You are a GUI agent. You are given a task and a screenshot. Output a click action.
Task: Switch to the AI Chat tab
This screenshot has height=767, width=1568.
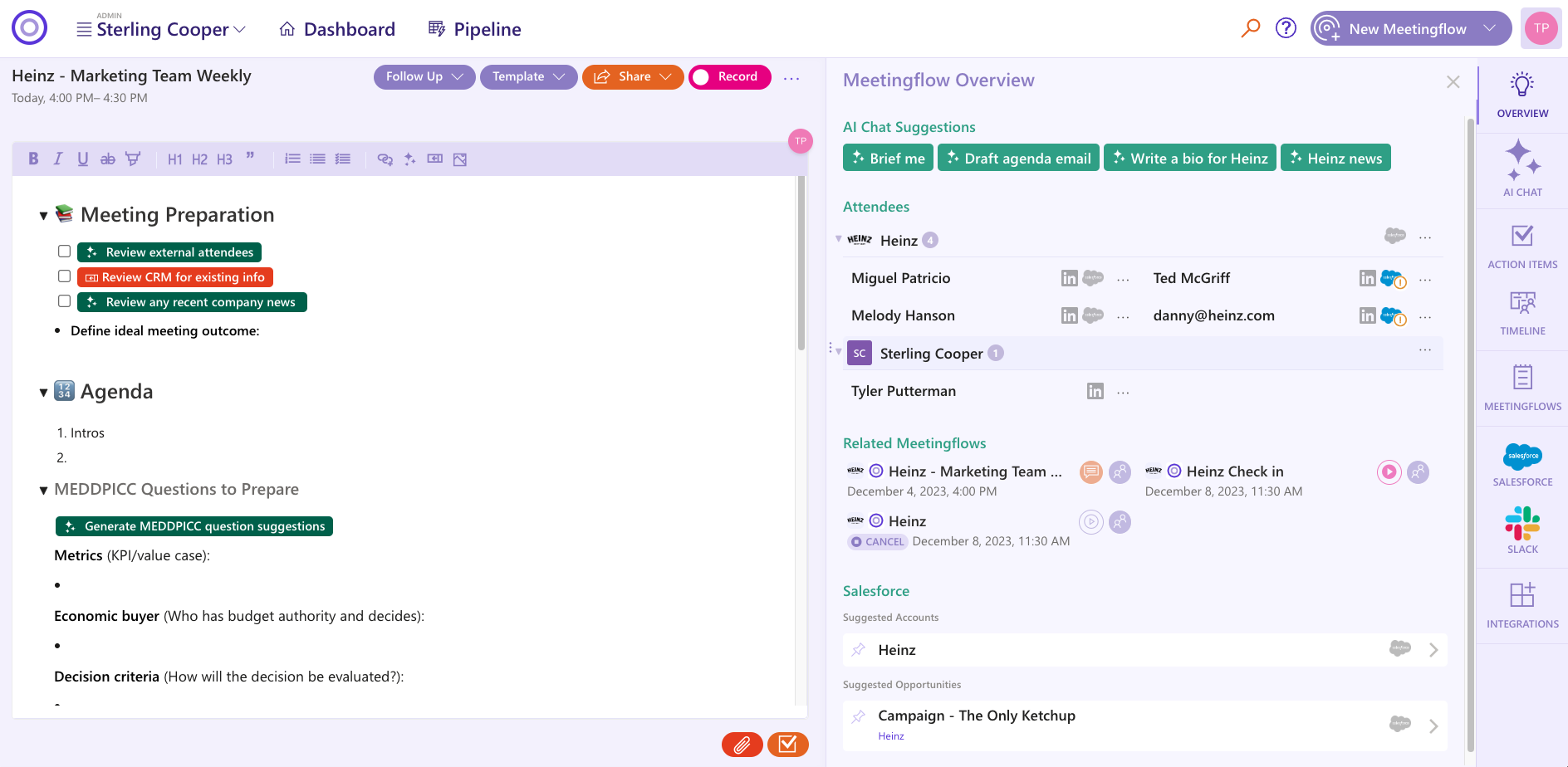click(1522, 169)
